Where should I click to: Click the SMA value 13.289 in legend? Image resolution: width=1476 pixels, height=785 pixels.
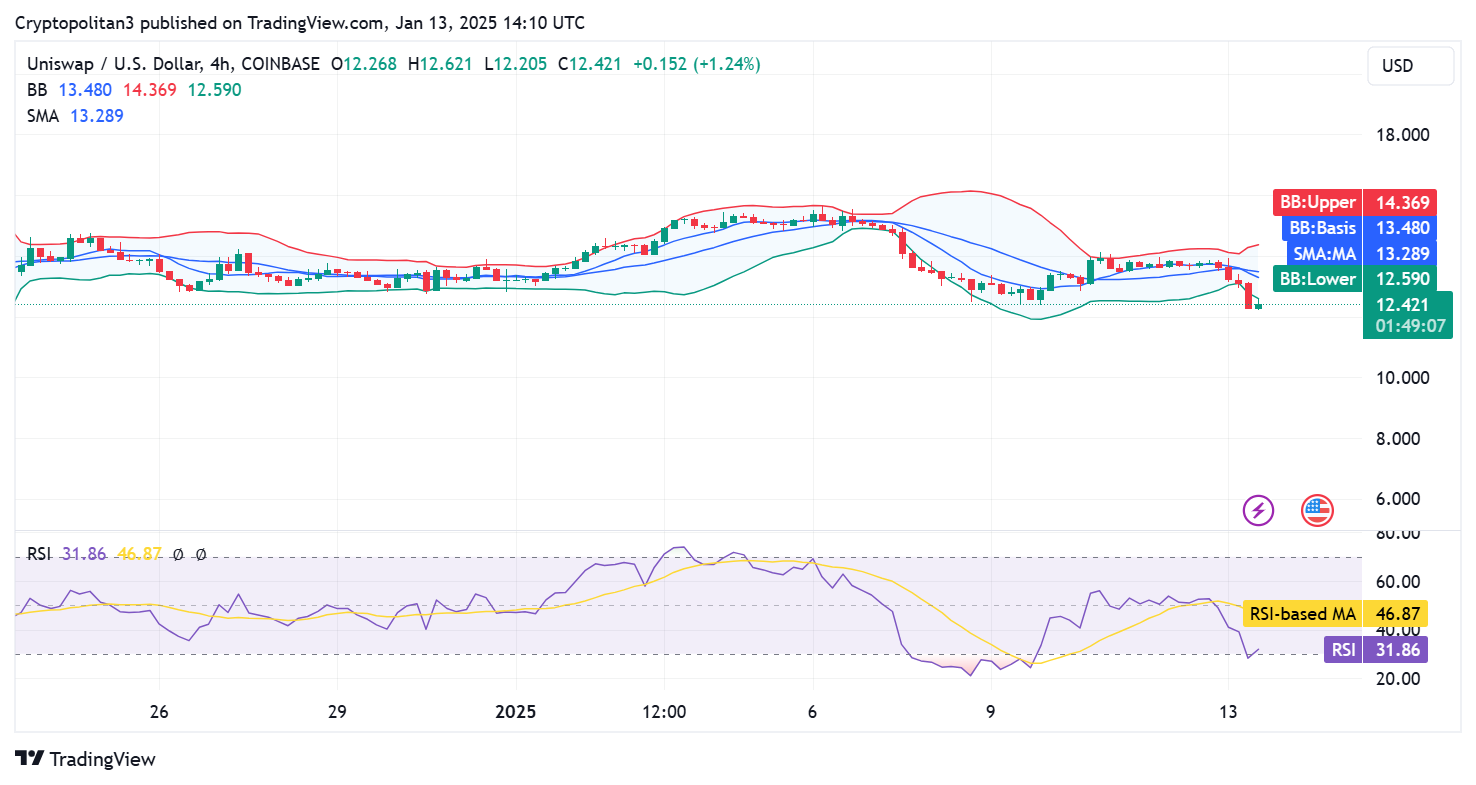(x=97, y=116)
